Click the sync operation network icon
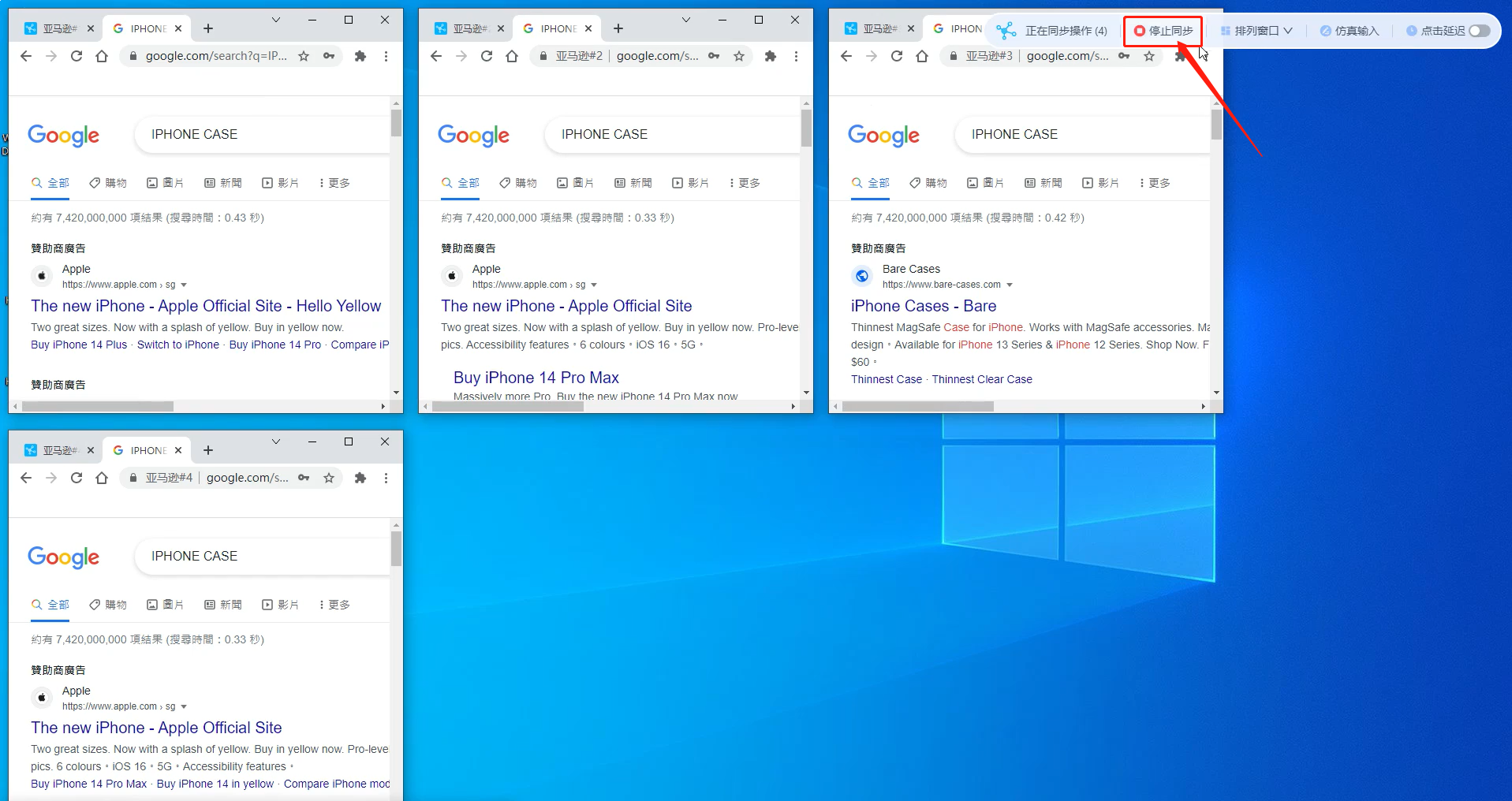The image size is (1512, 801). [1006, 31]
